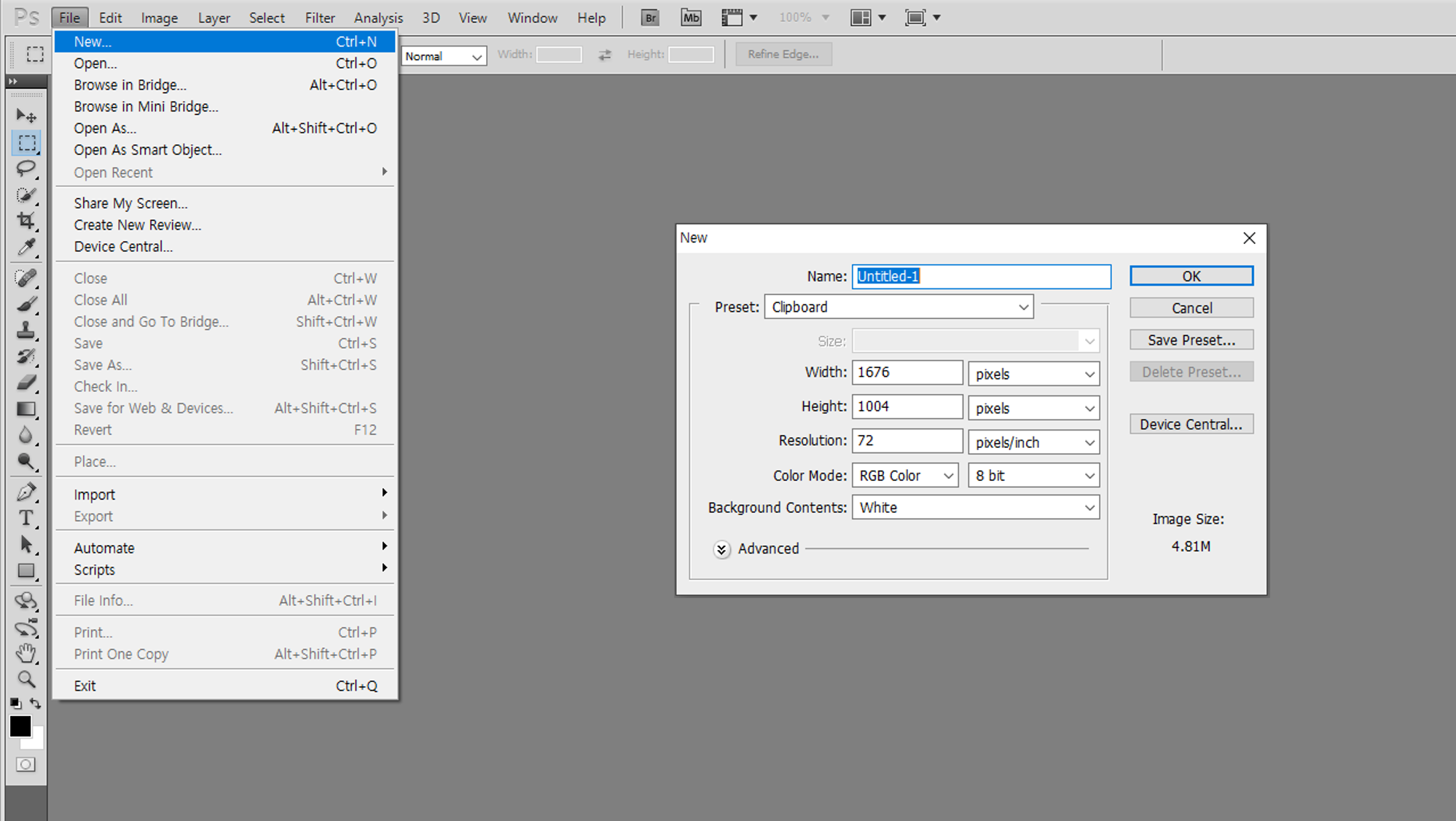Screen dimensions: 1456x821
Task: Open Mini Bridge with the Mb icon
Action: coord(690,17)
